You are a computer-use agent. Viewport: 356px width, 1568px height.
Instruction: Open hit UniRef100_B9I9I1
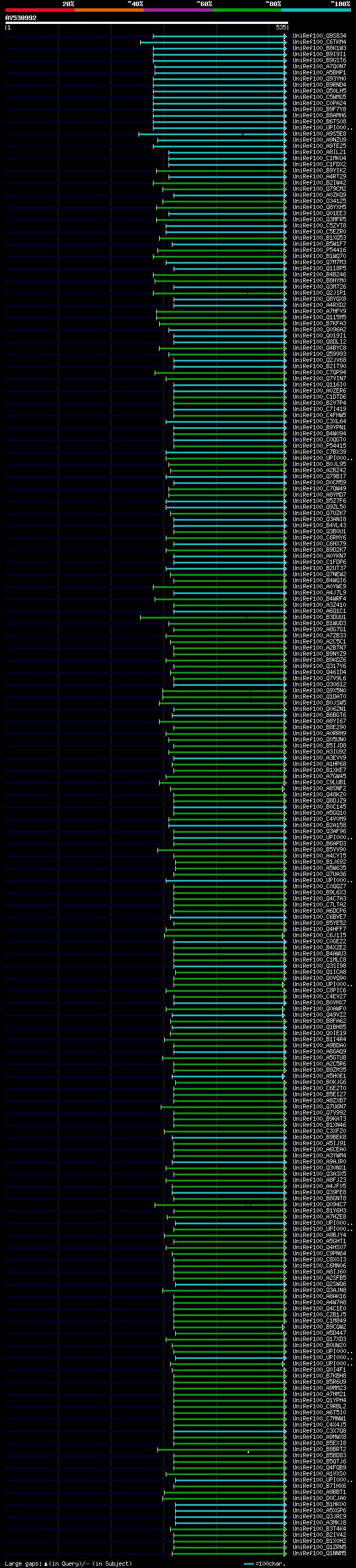click(319, 54)
